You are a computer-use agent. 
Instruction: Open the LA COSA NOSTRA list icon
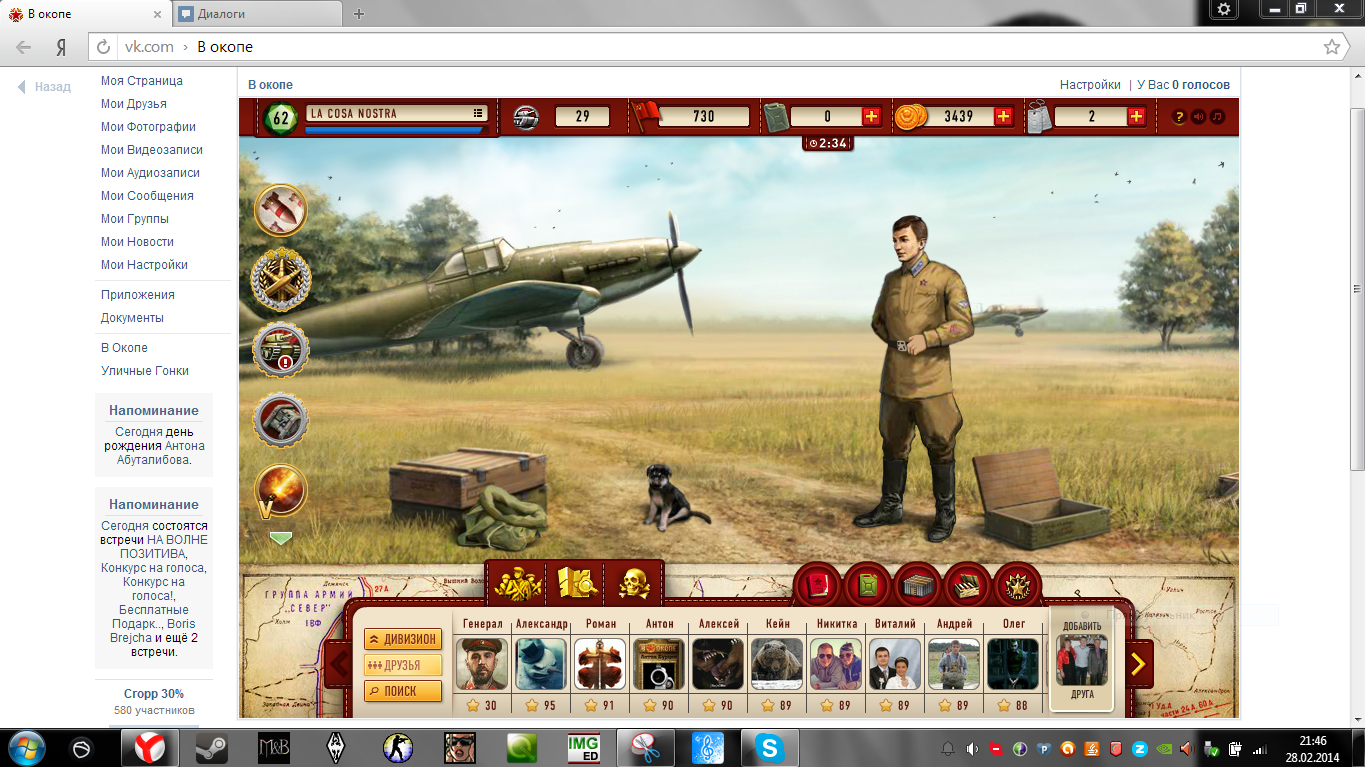coord(479,114)
